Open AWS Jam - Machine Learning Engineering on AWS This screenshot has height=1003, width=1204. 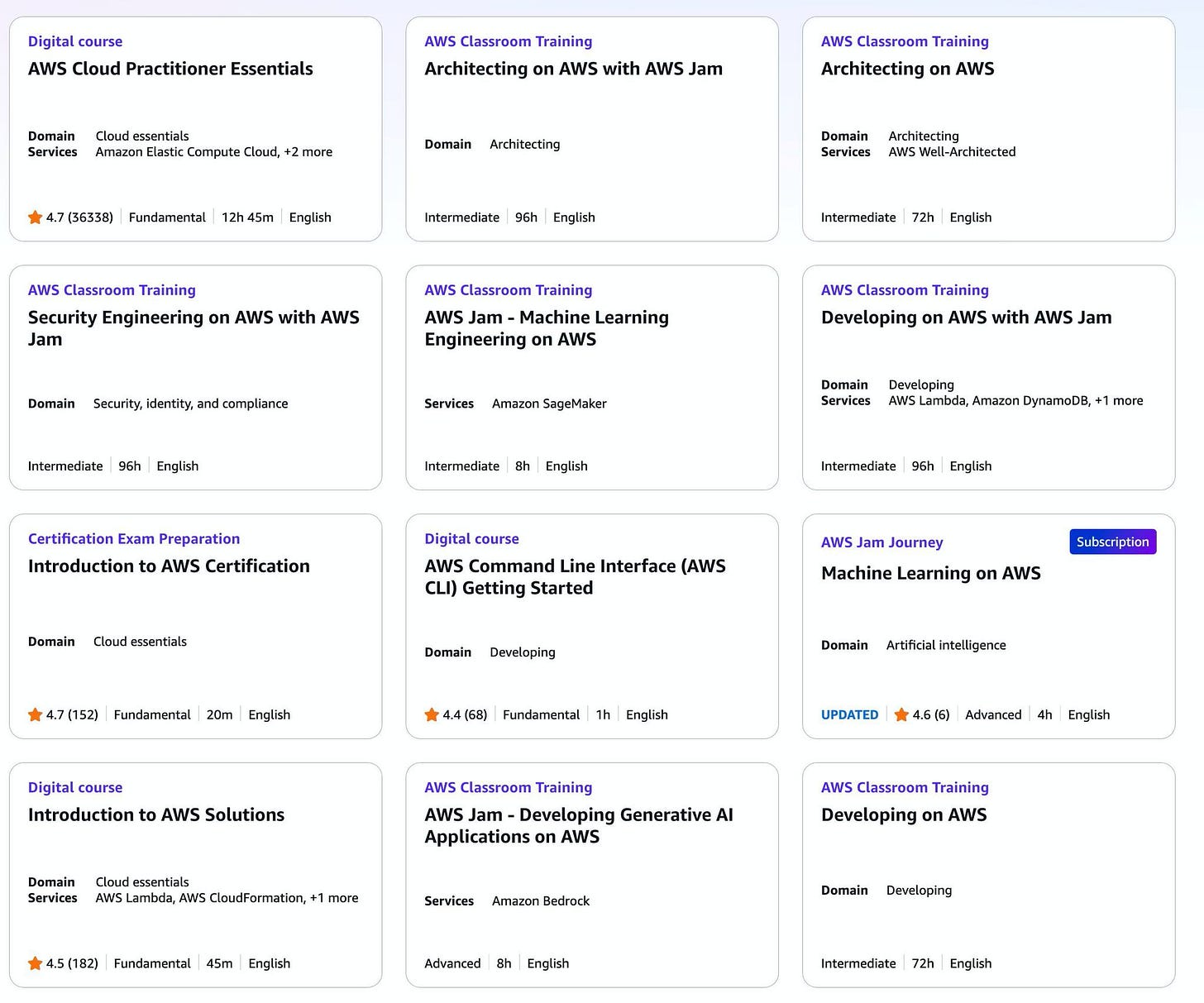coord(547,328)
